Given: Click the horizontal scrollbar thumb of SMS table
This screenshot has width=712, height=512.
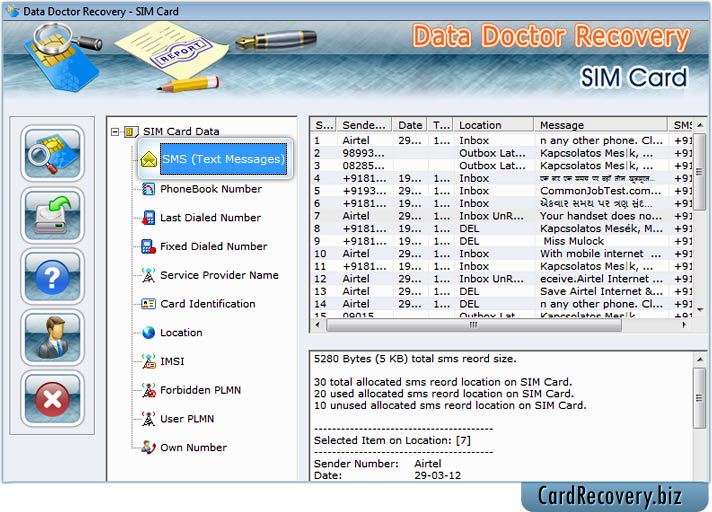Looking at the screenshot, I should (474, 325).
